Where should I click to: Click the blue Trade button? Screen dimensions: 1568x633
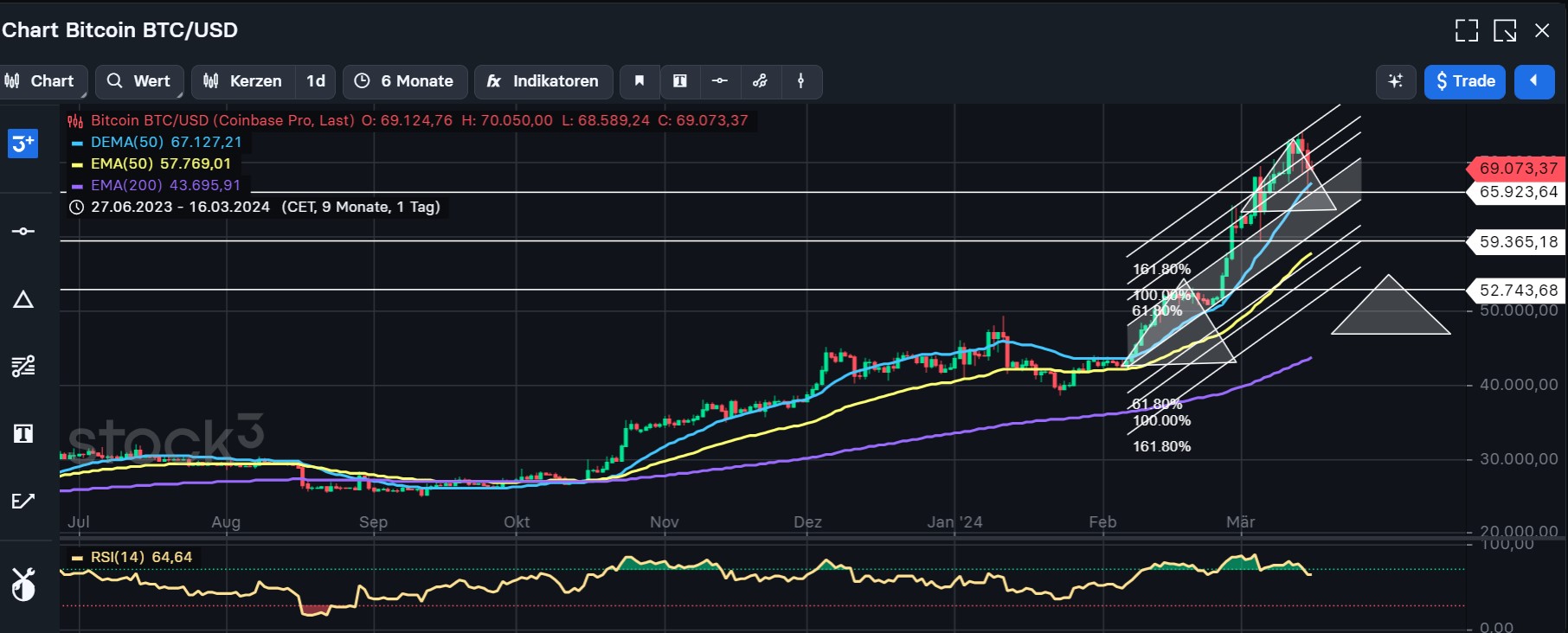(1464, 81)
